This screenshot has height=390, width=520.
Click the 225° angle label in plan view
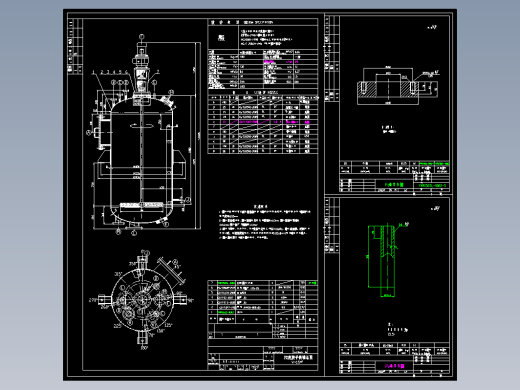click(x=118, y=326)
